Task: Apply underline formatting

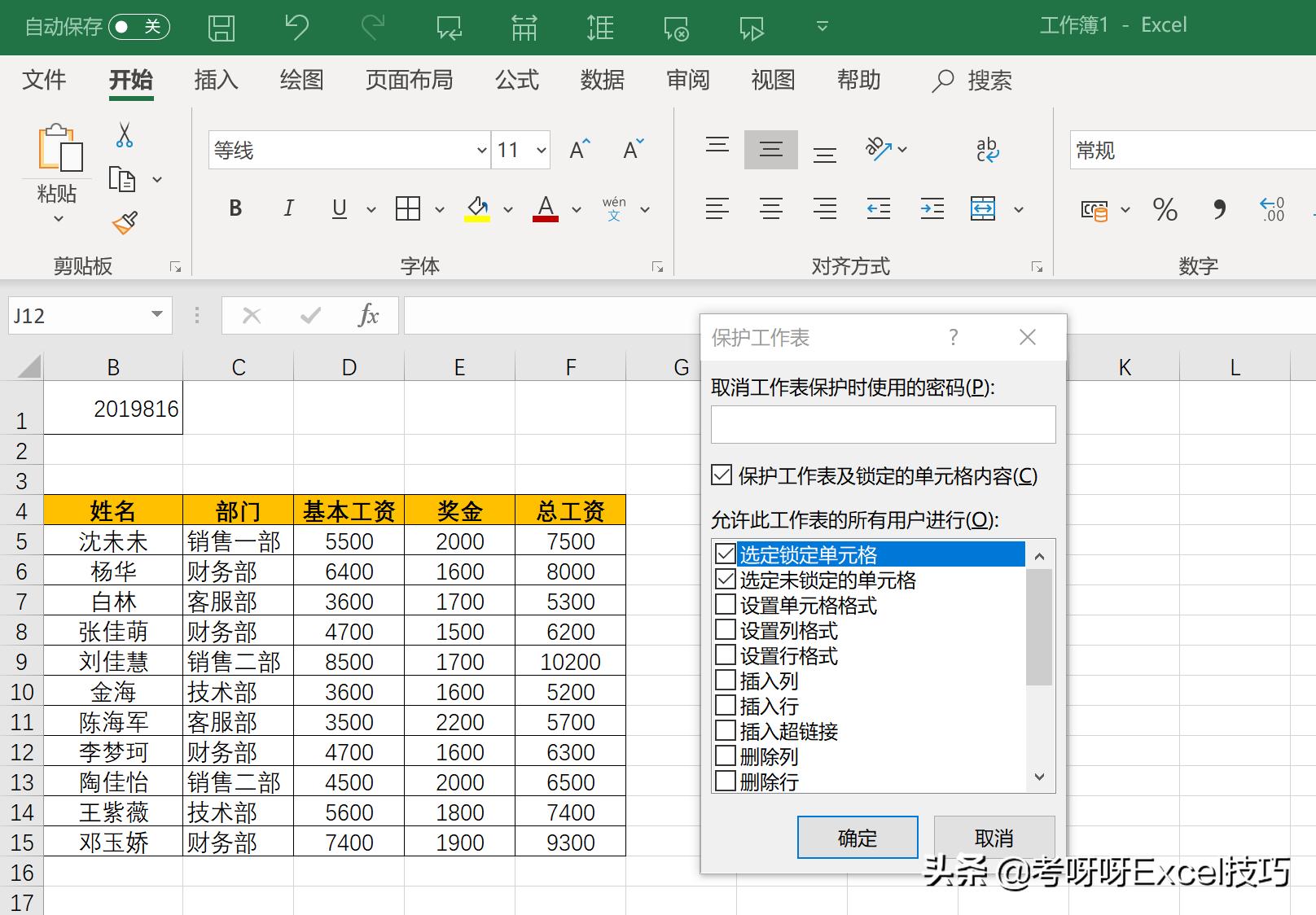Action: click(x=339, y=208)
